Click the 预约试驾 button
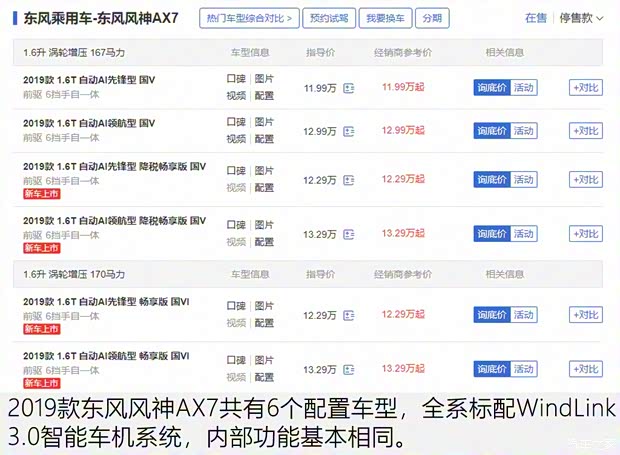This screenshot has height=455, width=620. point(329,18)
